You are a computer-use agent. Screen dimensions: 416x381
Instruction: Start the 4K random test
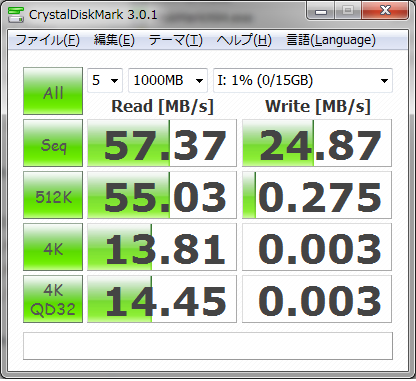[53, 247]
